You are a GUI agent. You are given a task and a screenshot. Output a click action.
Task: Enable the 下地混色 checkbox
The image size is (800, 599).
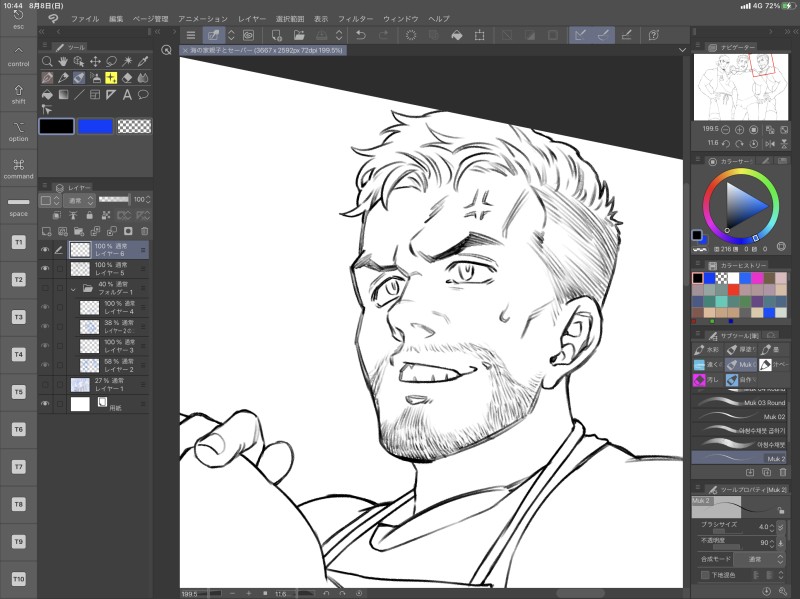click(705, 575)
